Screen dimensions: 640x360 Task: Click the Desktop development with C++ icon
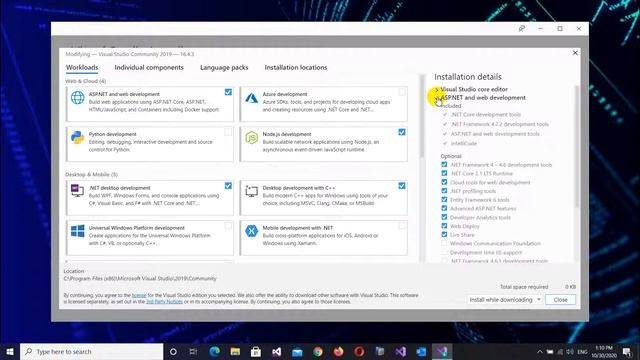point(251,191)
